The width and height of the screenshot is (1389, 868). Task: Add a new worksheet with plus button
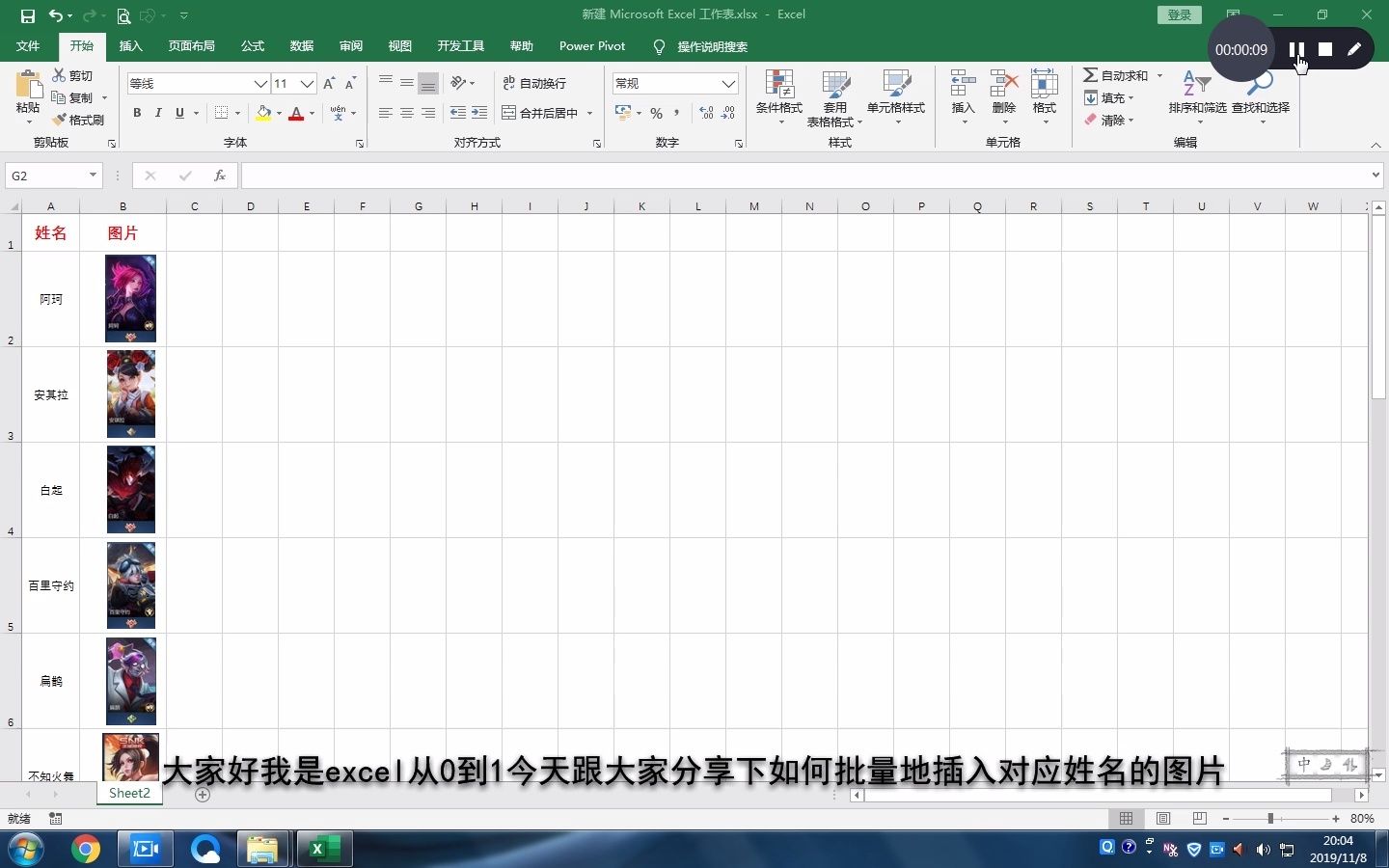pyautogui.click(x=203, y=795)
